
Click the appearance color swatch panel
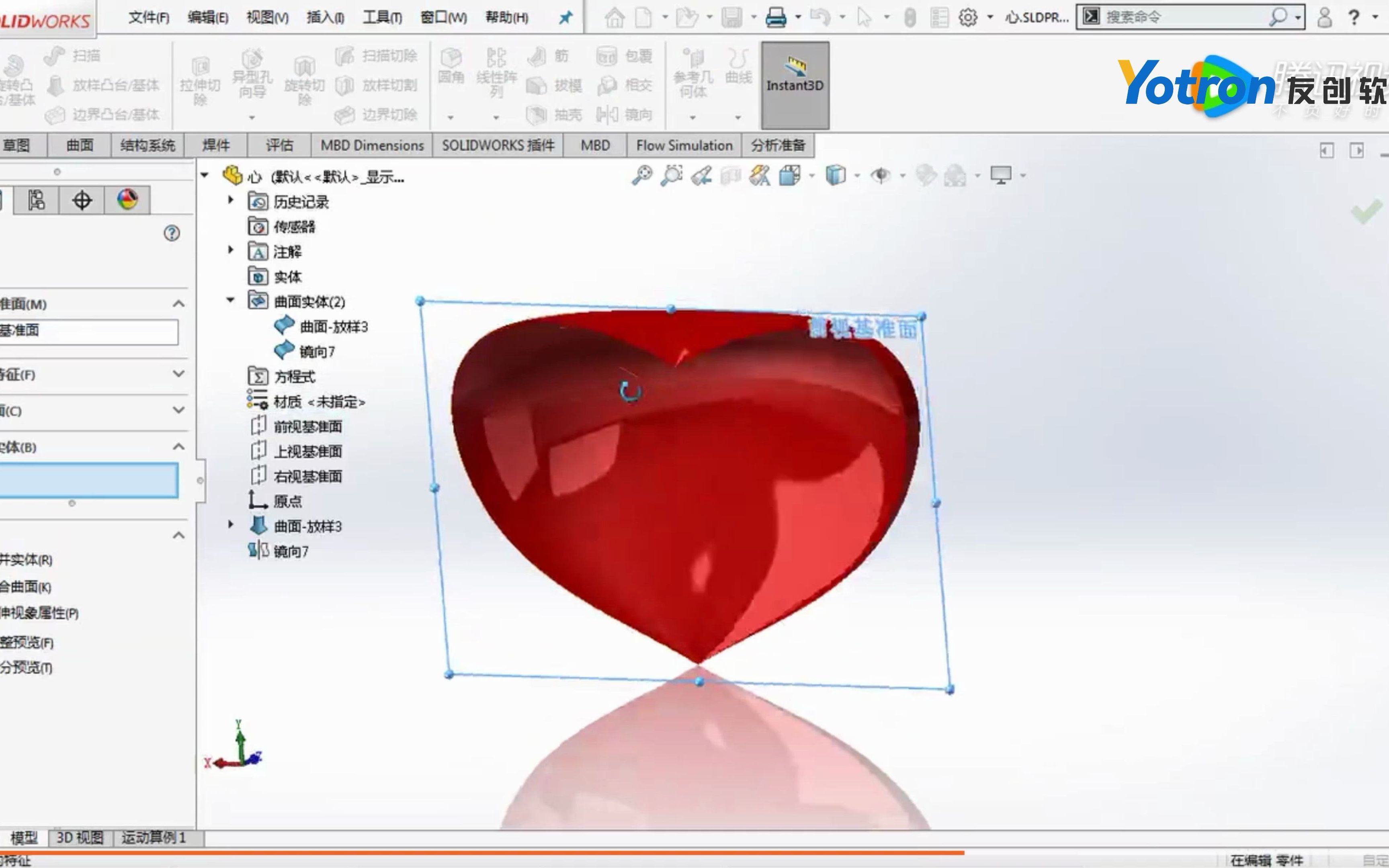tap(126, 200)
